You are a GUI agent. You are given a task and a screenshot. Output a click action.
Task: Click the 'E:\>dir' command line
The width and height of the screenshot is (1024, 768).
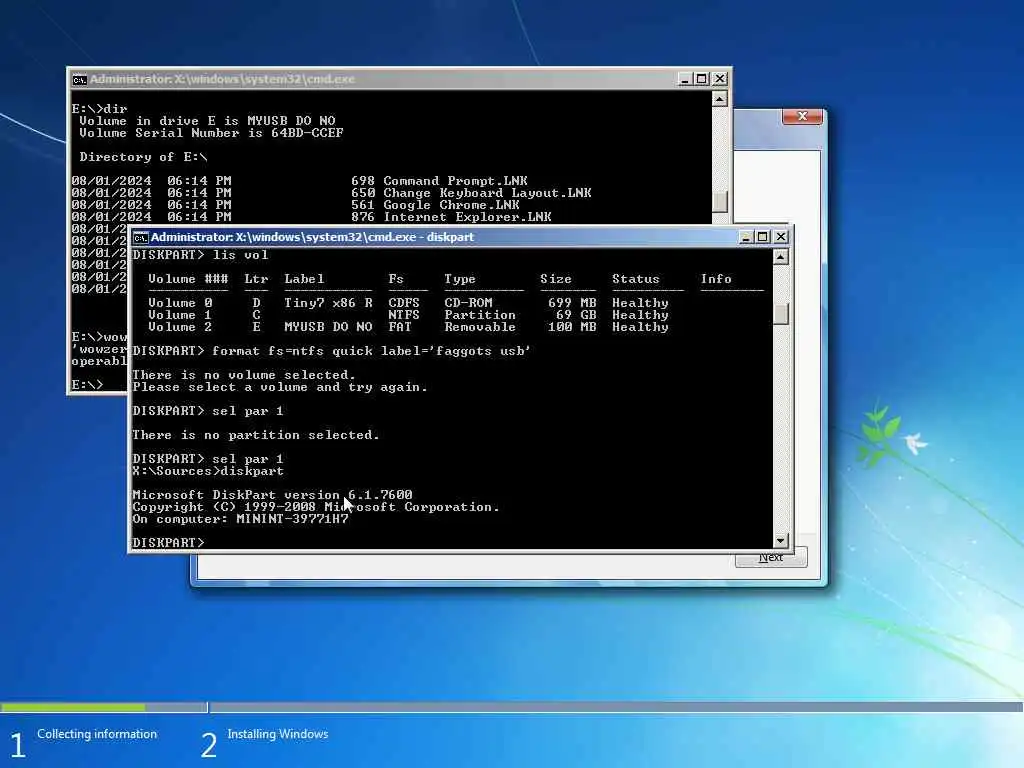tap(99, 108)
